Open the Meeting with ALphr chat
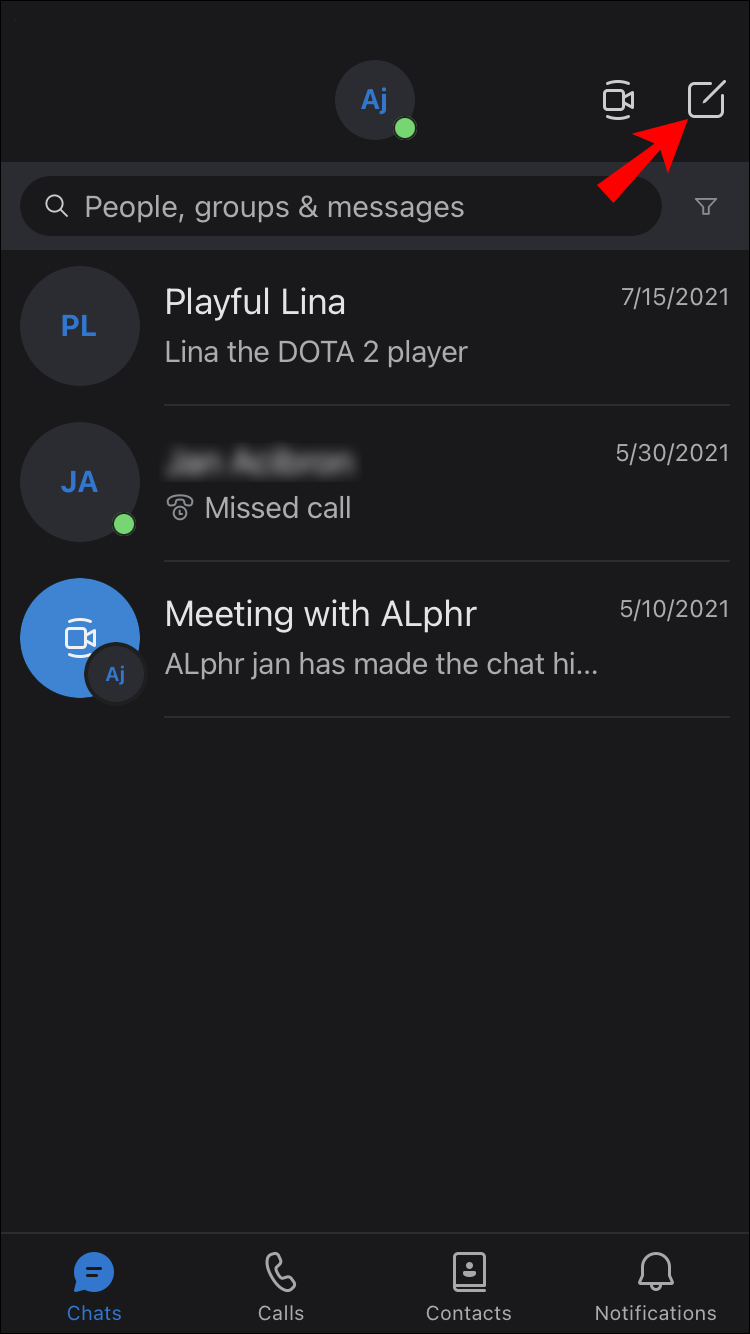Screen dimensions: 750x1334 375,639
